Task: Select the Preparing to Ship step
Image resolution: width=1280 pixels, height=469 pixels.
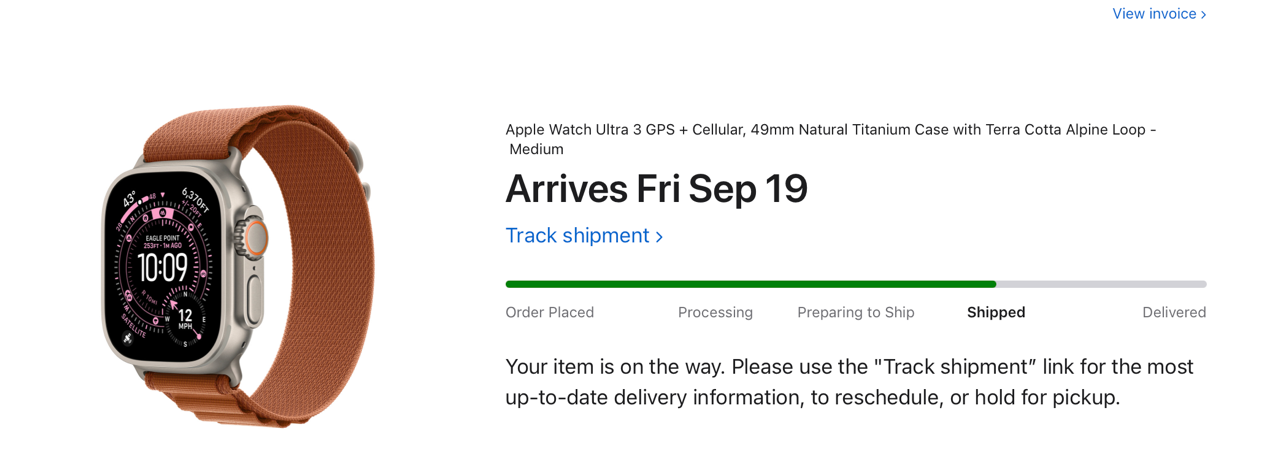Action: click(x=855, y=312)
